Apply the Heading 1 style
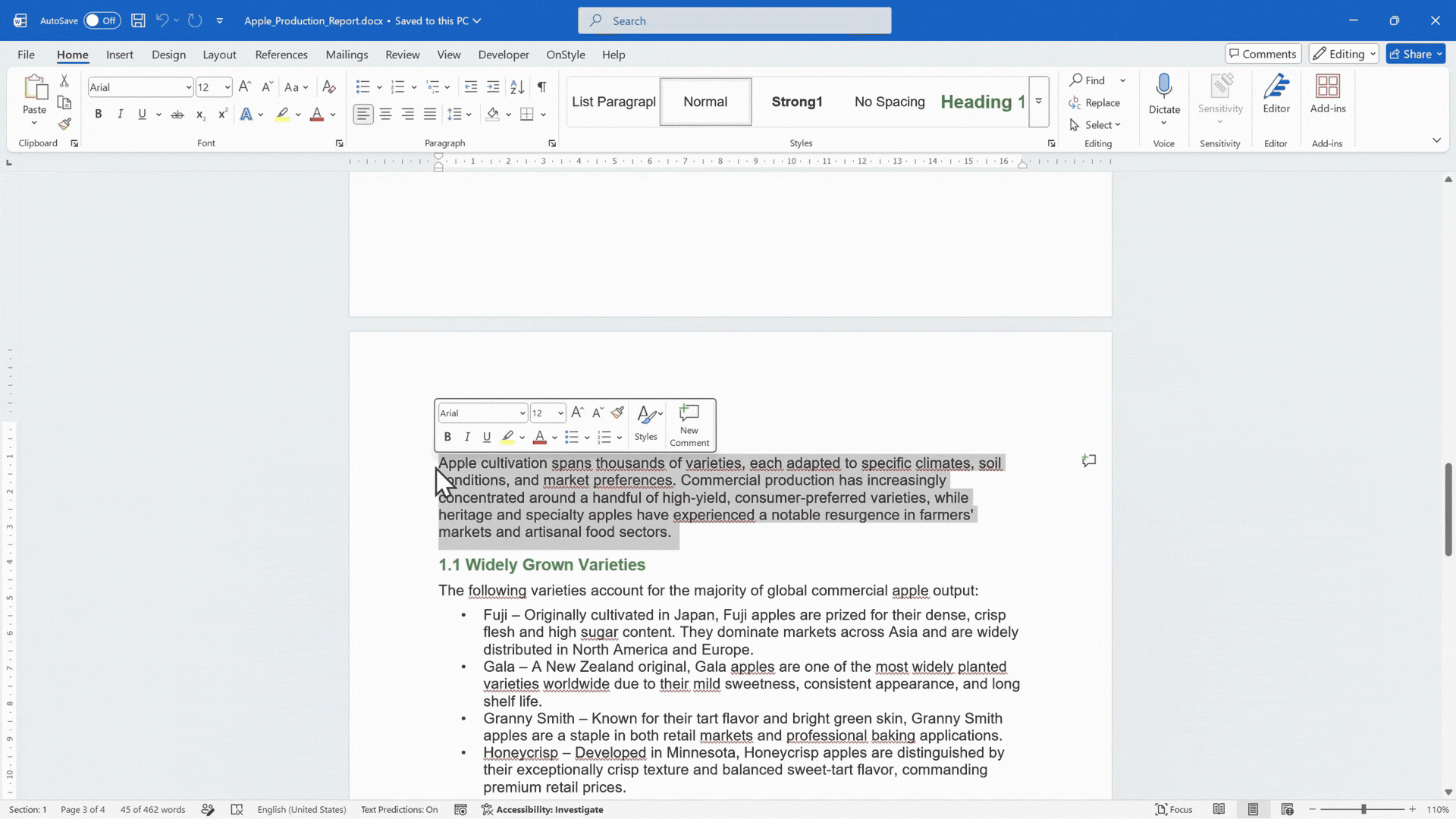 983,102
